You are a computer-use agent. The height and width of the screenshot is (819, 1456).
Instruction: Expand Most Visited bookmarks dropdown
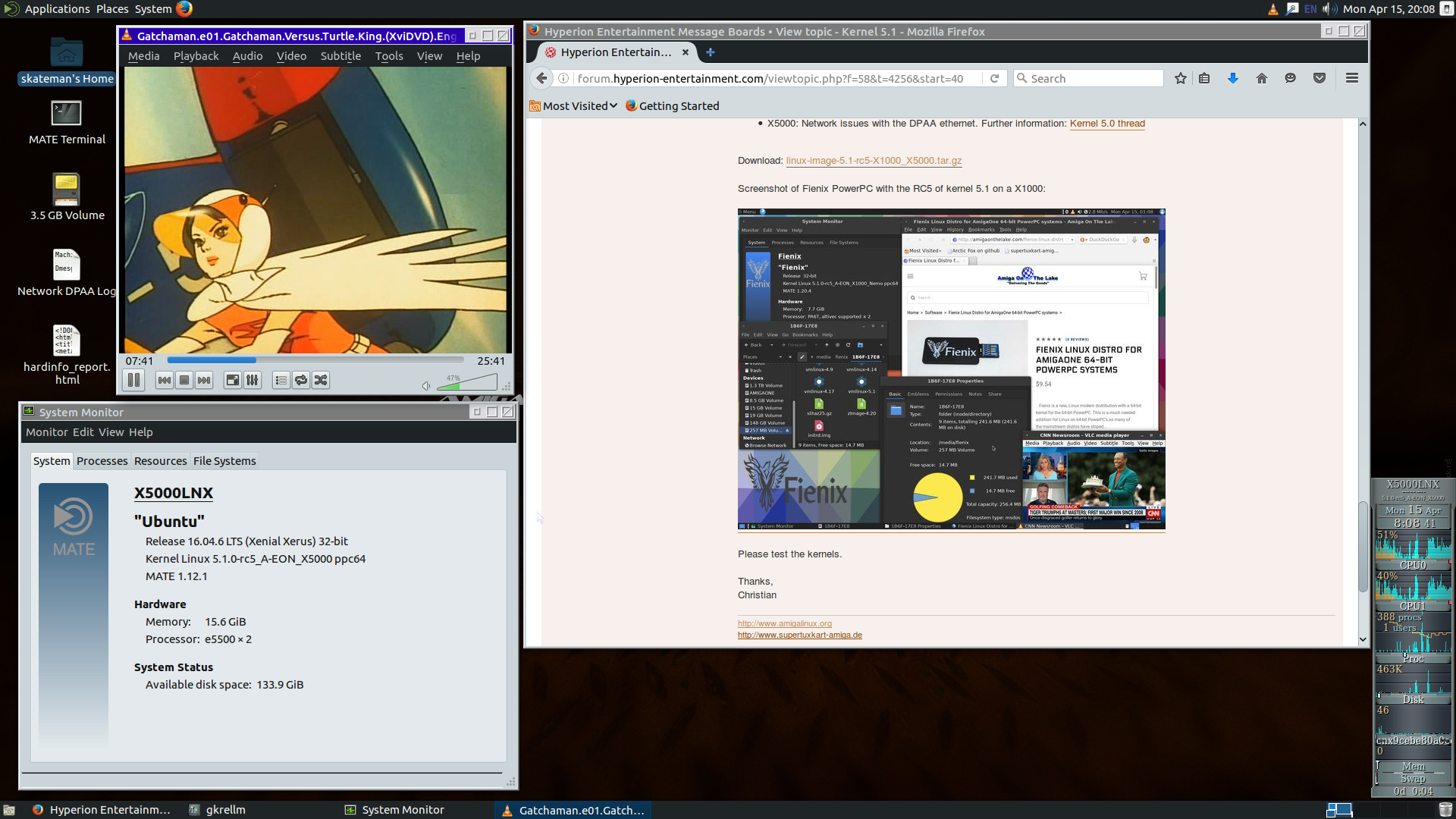pos(573,106)
